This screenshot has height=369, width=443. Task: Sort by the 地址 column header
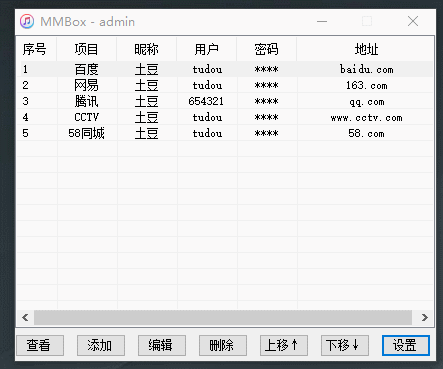[366, 49]
